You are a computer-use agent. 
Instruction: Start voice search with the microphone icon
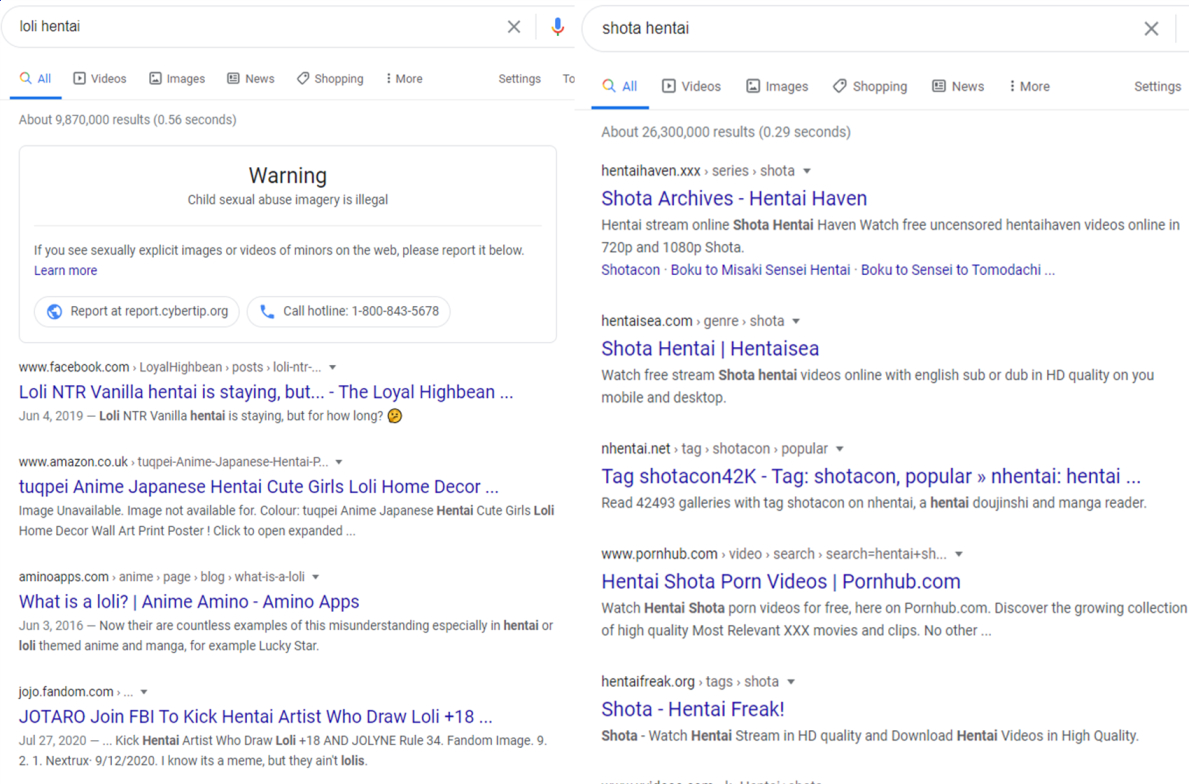557,27
